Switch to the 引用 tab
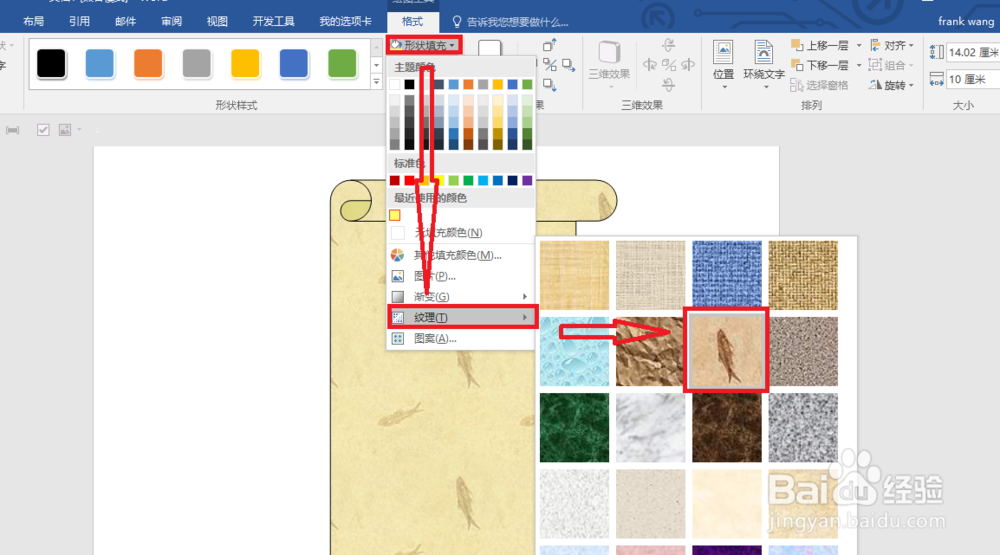This screenshot has width=1000, height=555. [79, 22]
